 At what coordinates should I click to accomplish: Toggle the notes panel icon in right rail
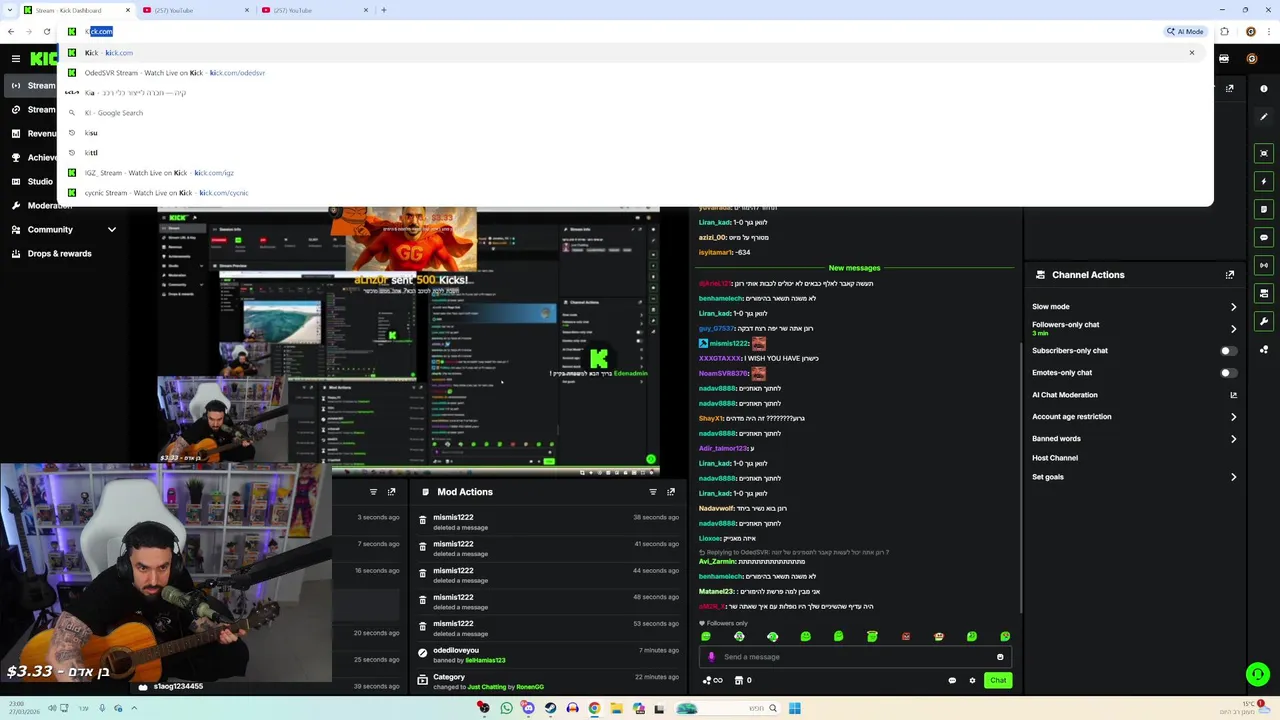pos(1264,210)
